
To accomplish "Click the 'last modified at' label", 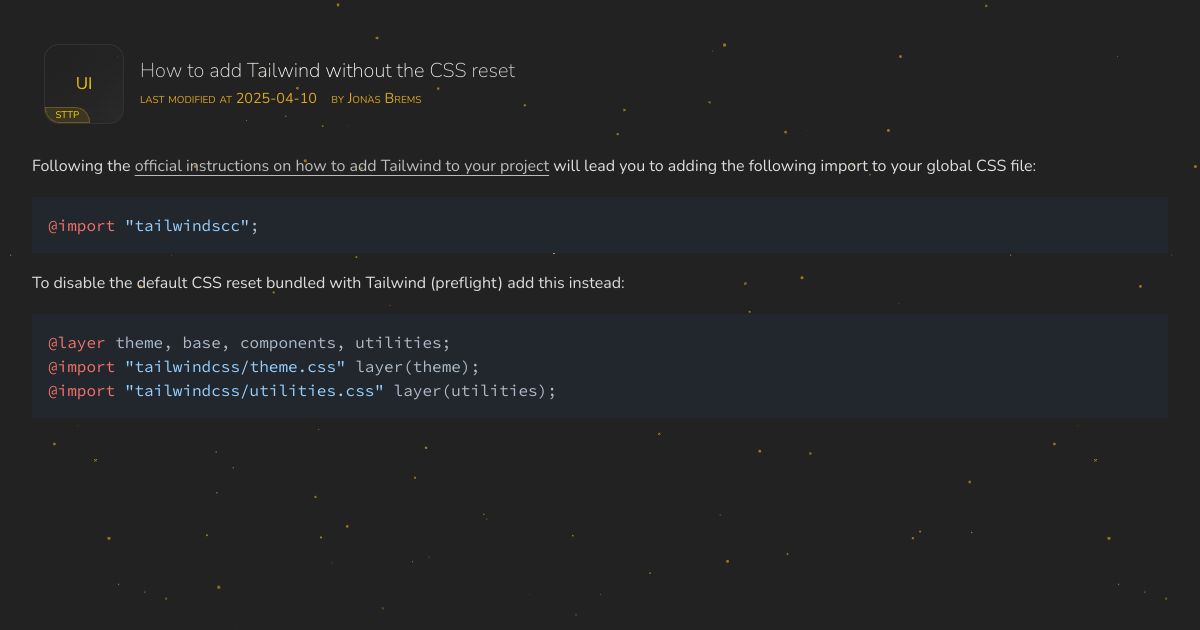I will point(186,99).
